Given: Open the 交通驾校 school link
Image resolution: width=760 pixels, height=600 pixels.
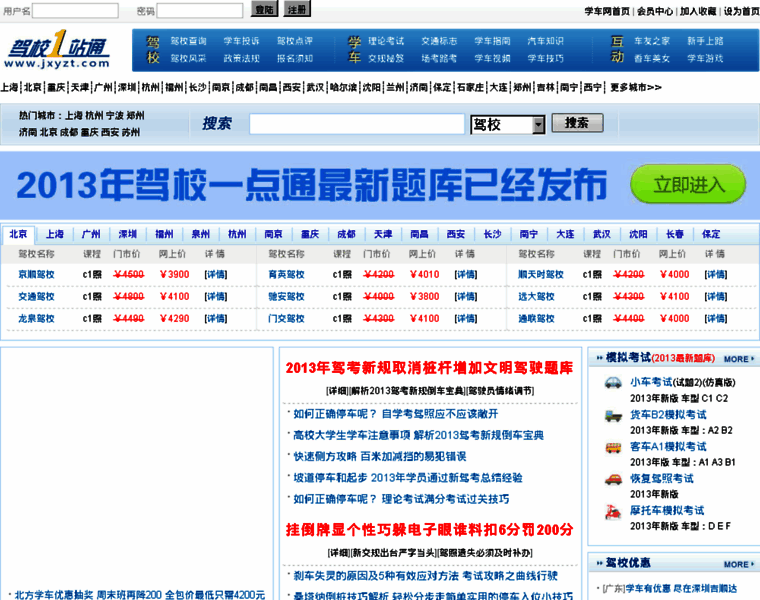Looking at the screenshot, I should (36, 297).
